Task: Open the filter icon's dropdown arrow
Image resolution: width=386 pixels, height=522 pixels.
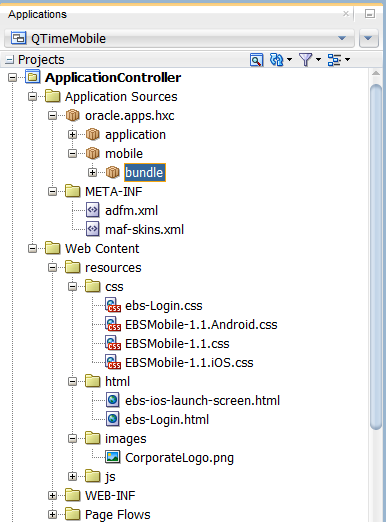Action: click(x=318, y=60)
